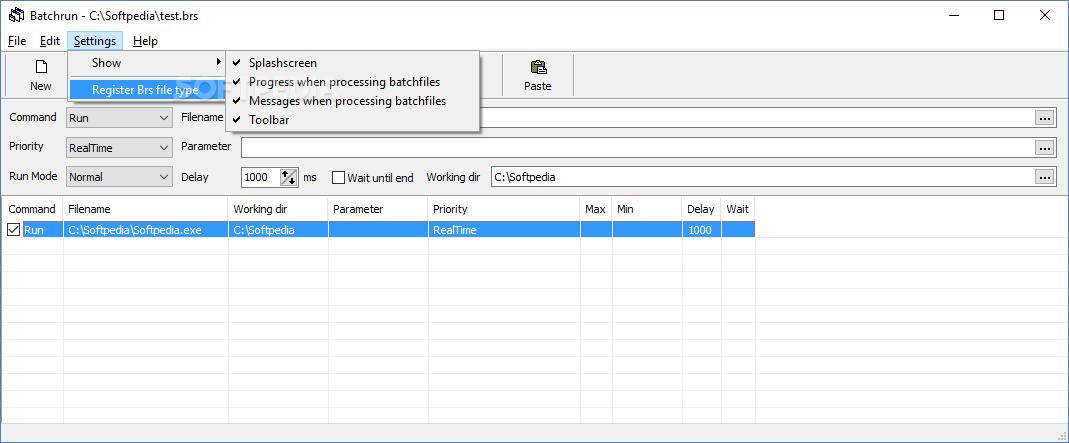Maximize the Batchrun window

coord(999,16)
